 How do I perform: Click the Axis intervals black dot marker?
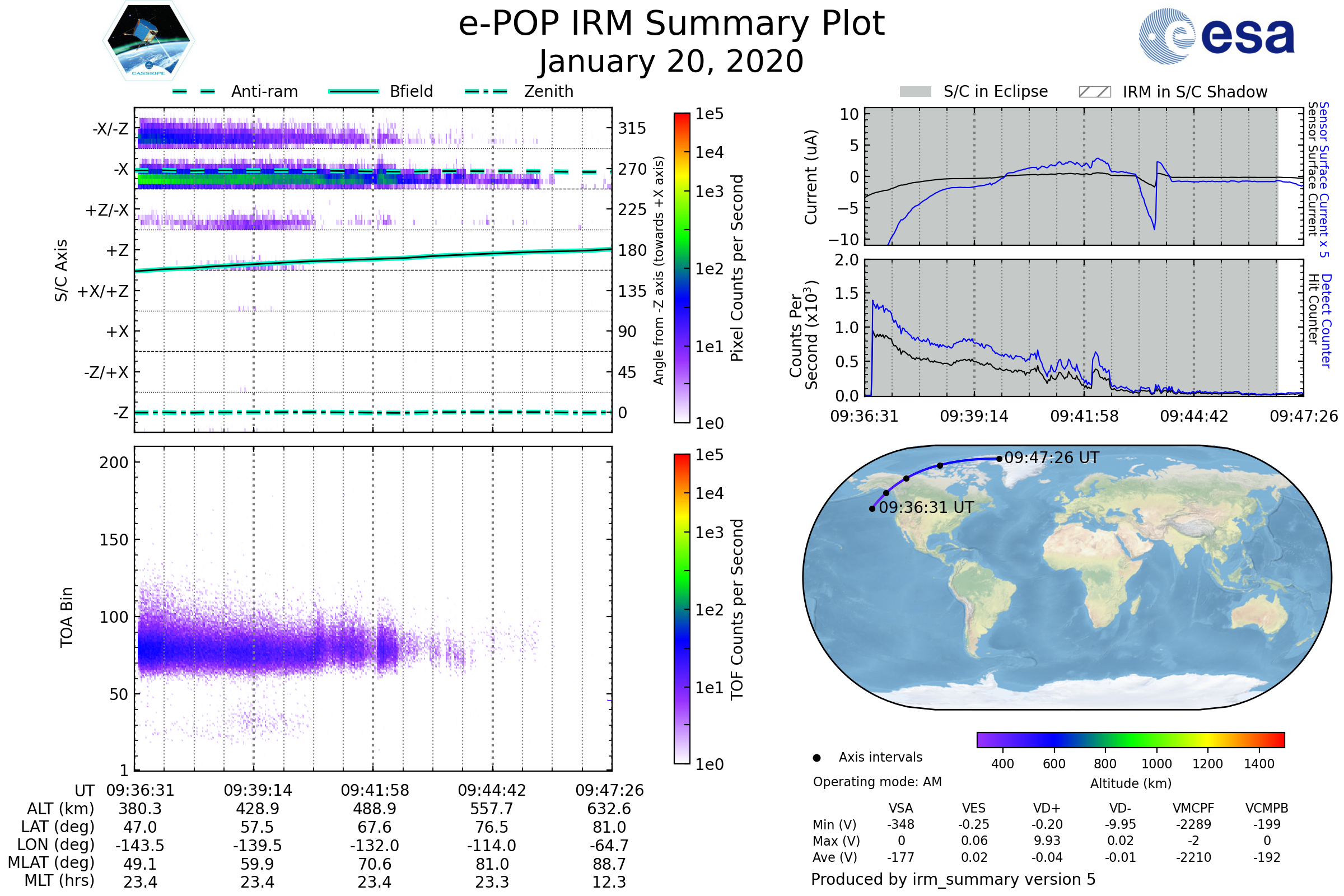point(817,758)
